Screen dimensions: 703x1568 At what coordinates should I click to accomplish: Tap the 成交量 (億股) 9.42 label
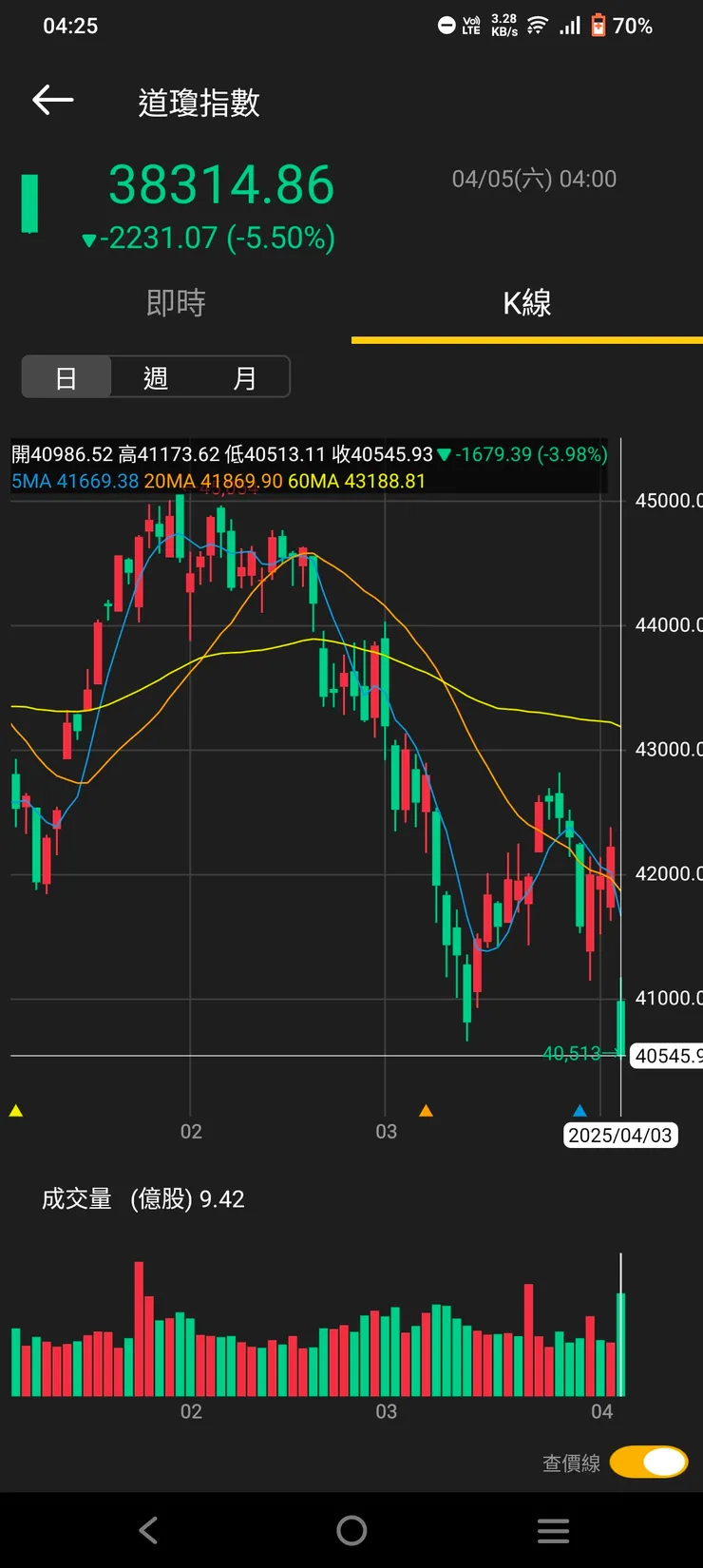143,1198
